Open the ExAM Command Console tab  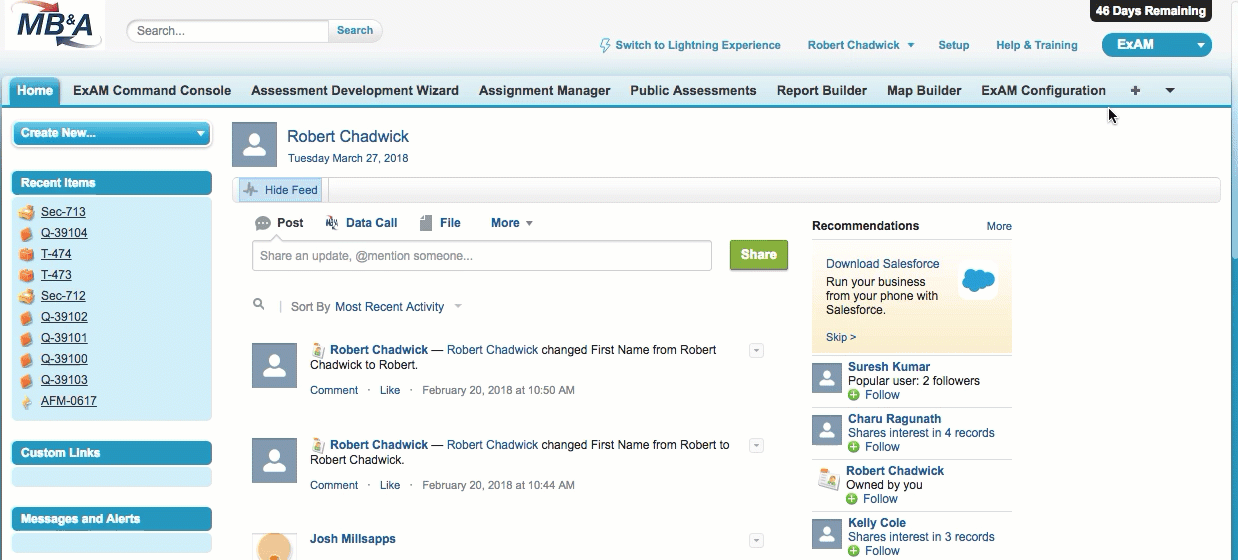click(x=152, y=90)
